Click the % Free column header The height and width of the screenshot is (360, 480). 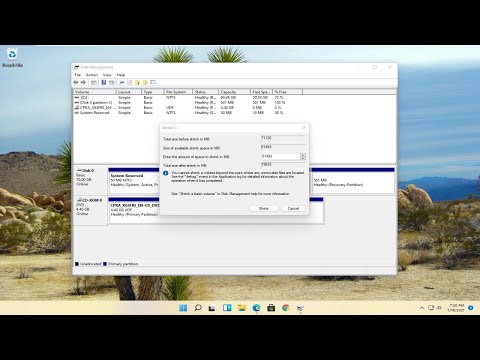pyautogui.click(x=288, y=92)
